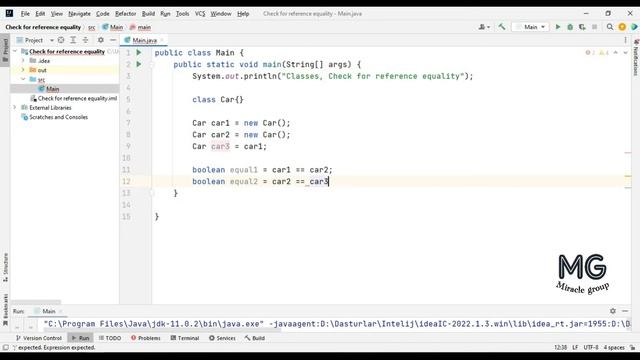Expand the out folder
The image size is (640, 360).
23,70
